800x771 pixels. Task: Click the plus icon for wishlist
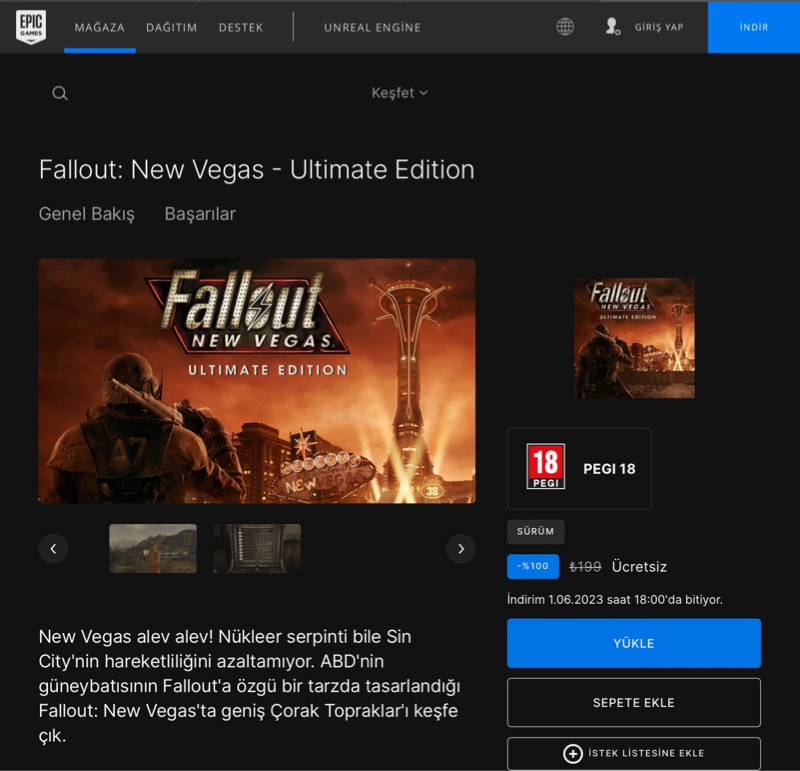(573, 753)
